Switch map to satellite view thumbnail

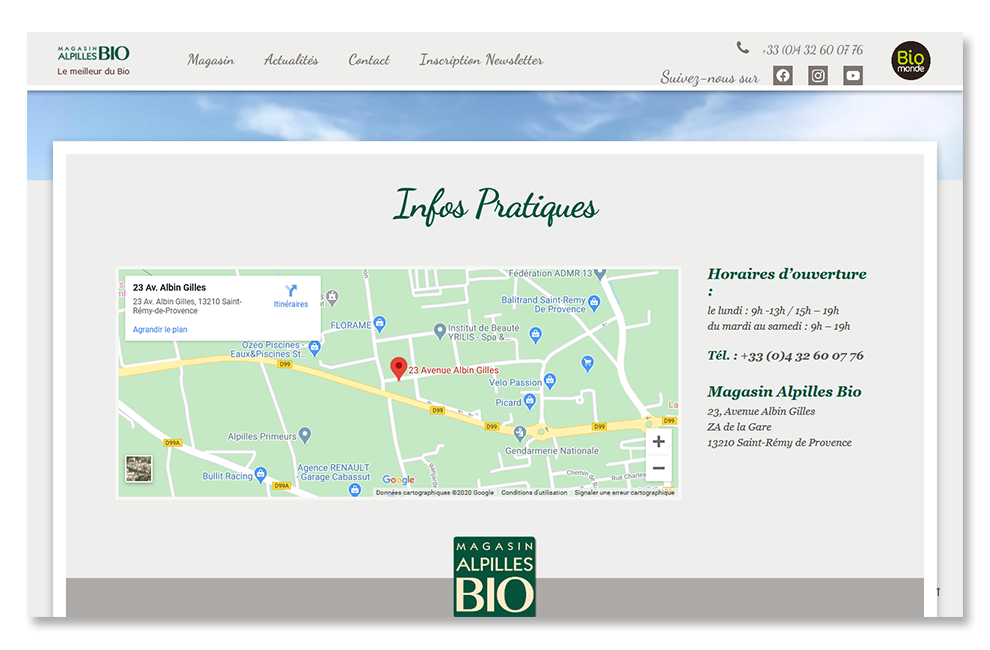[139, 469]
